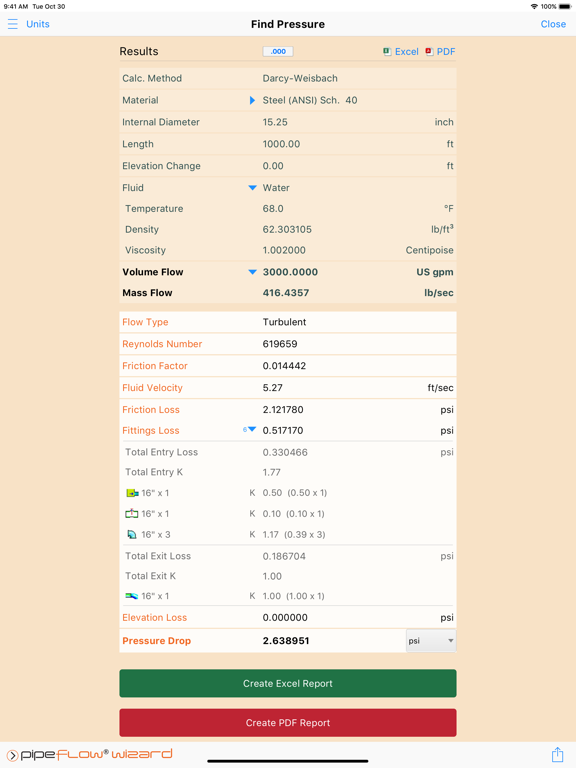The height and width of the screenshot is (768, 576).
Task: Tap the share icon at bottom right
Action: (x=557, y=754)
